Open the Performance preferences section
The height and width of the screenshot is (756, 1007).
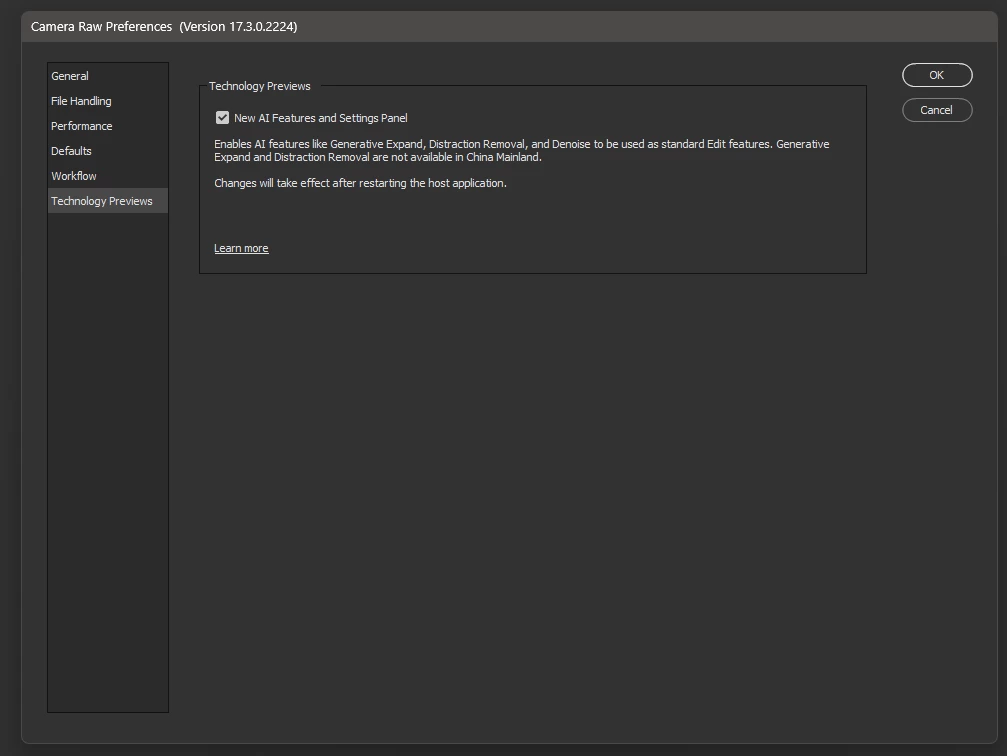(x=107, y=126)
